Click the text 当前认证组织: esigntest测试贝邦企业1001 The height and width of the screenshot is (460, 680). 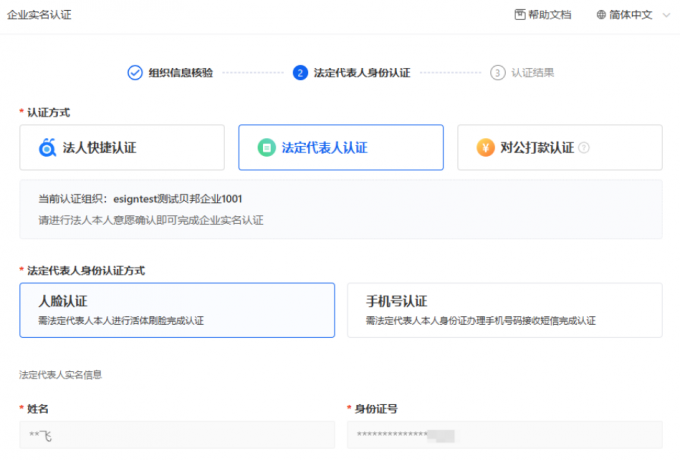[x=140, y=199]
